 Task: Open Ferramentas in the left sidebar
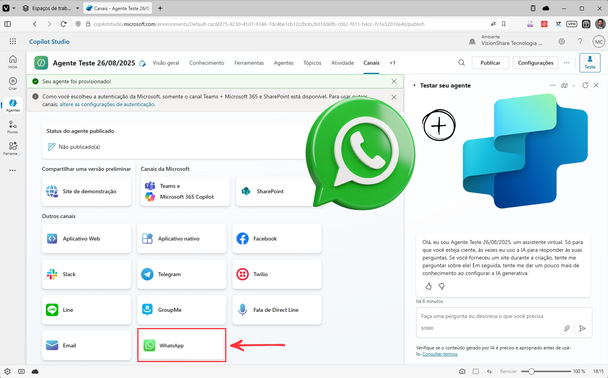(x=13, y=148)
